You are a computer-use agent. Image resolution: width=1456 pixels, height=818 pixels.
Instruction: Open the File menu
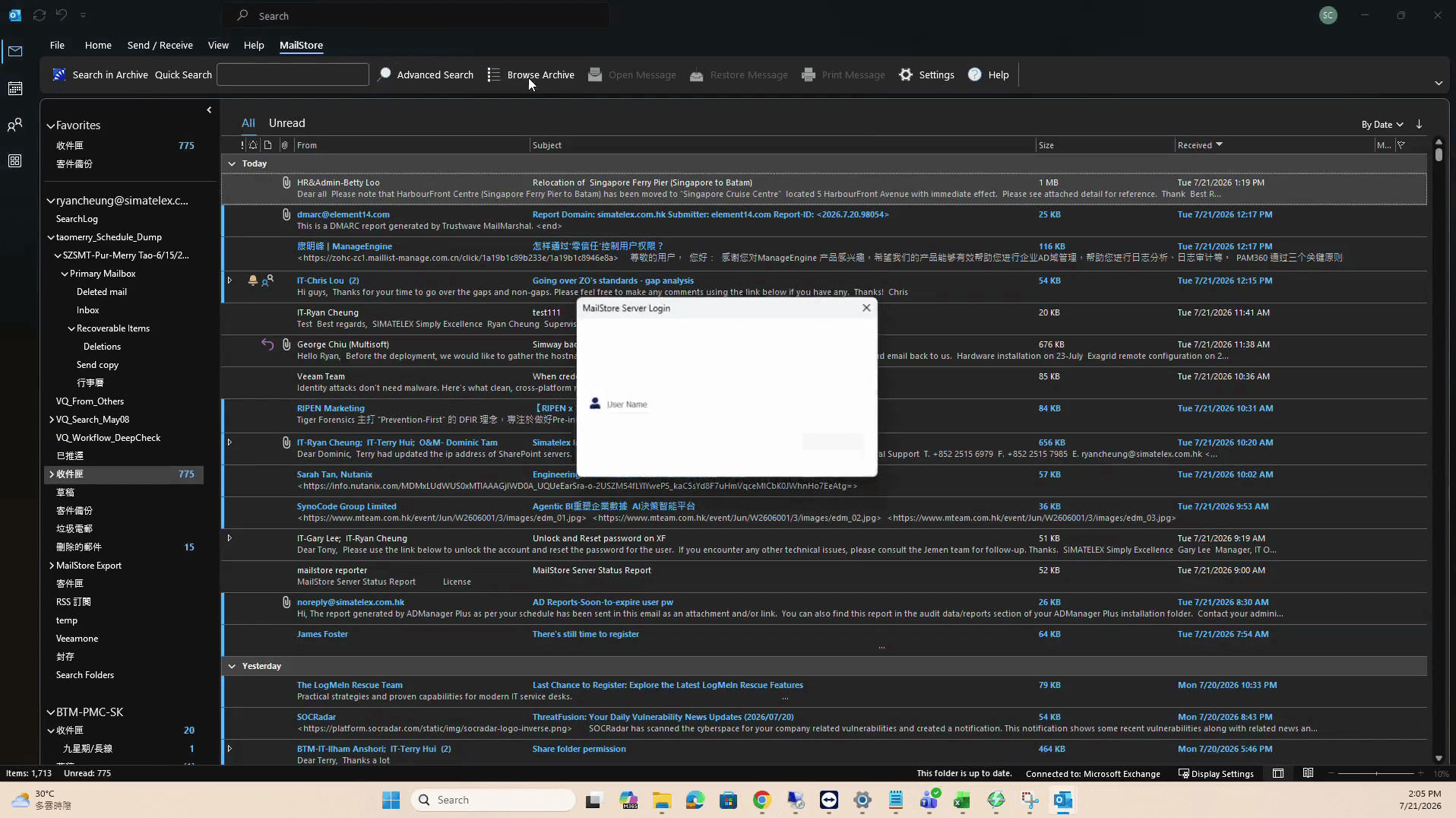[57, 45]
